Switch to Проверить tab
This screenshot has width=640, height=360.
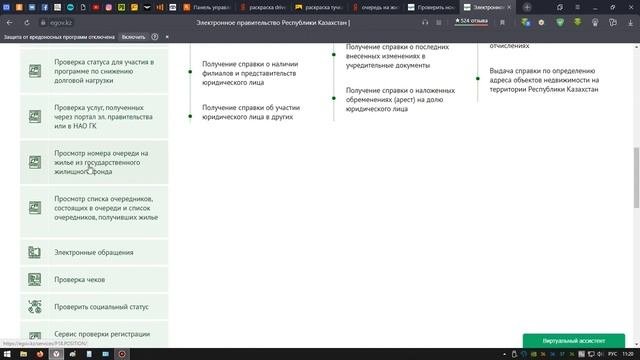(431, 7)
